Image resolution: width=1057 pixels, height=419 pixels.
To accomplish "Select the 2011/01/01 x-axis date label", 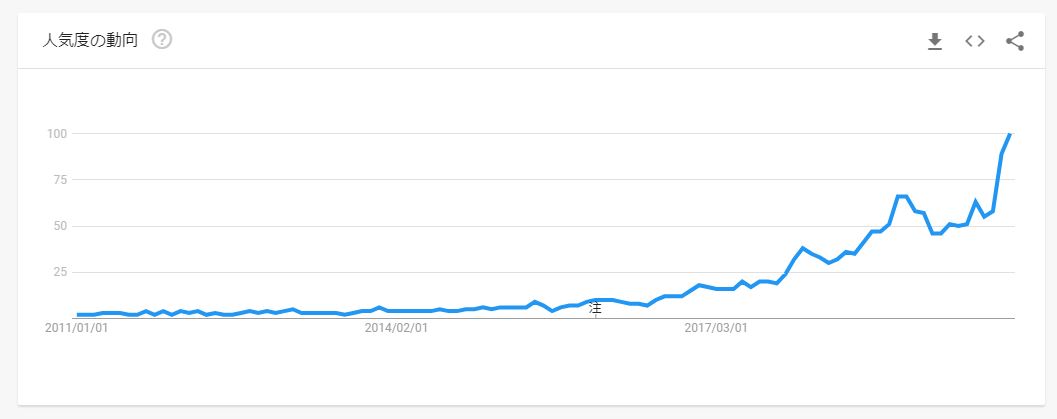I will pos(77,327).
